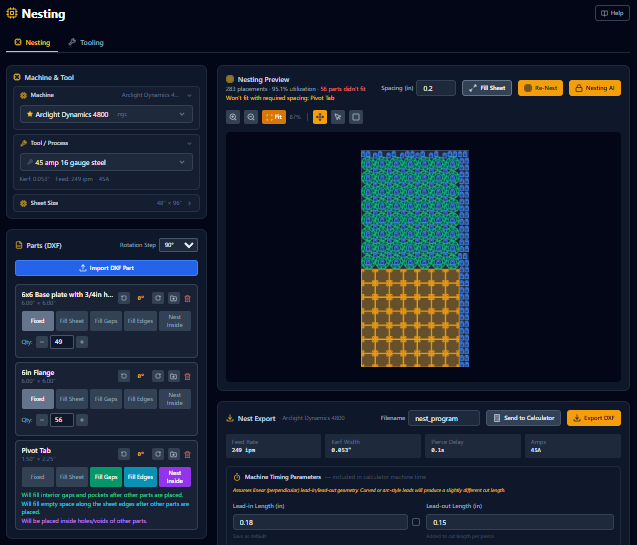The width and height of the screenshot is (637, 545).
Task: Activate the pan/move tool in preview
Action: click(320, 117)
